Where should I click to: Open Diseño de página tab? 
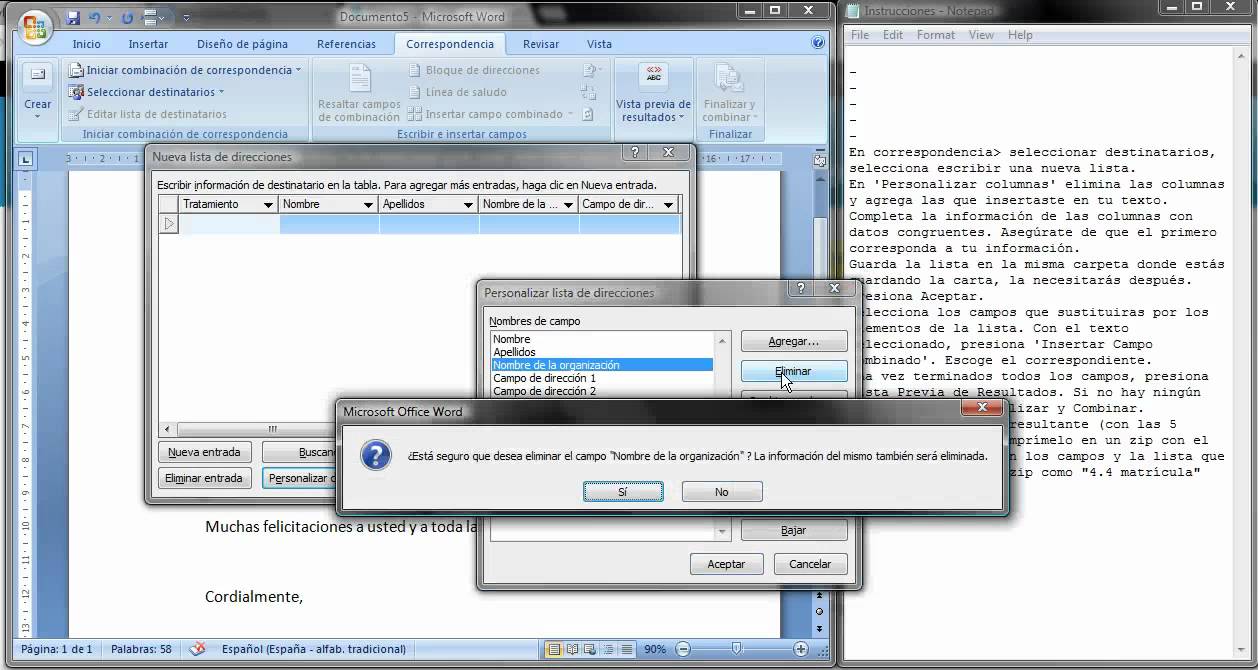242,44
